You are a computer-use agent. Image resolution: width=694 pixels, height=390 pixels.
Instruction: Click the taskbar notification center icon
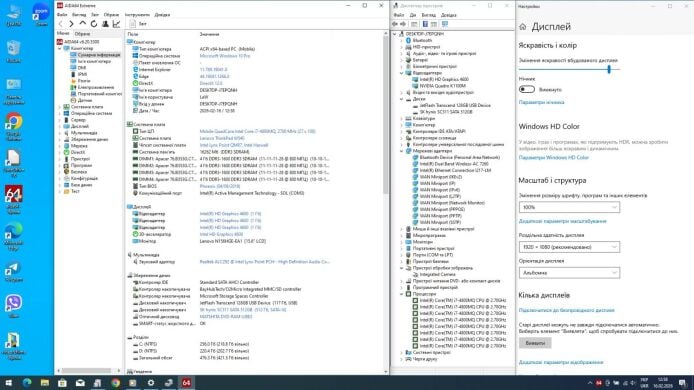pyautogui.click(x=683, y=383)
